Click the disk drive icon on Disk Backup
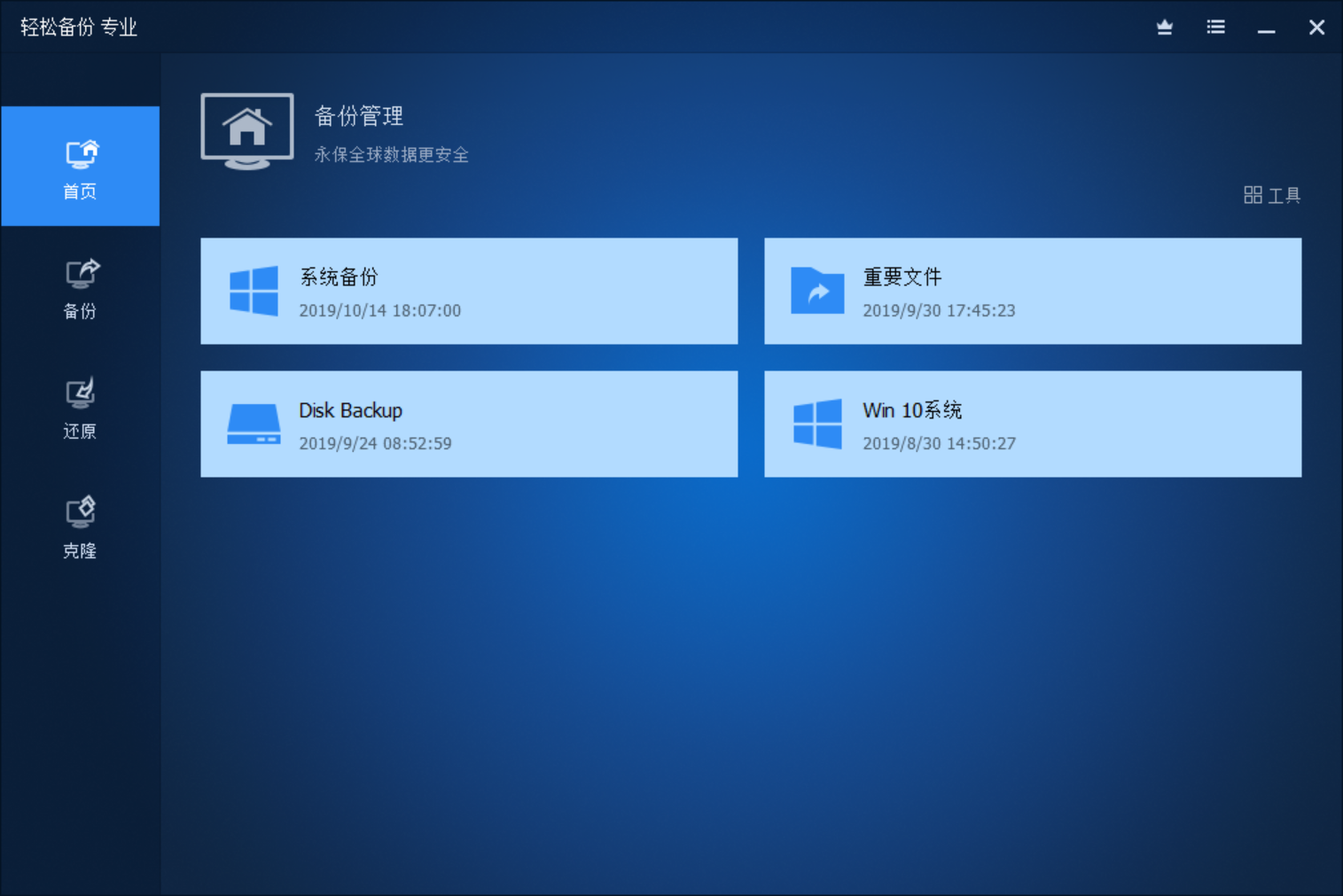Image resolution: width=1343 pixels, height=896 pixels. (254, 424)
